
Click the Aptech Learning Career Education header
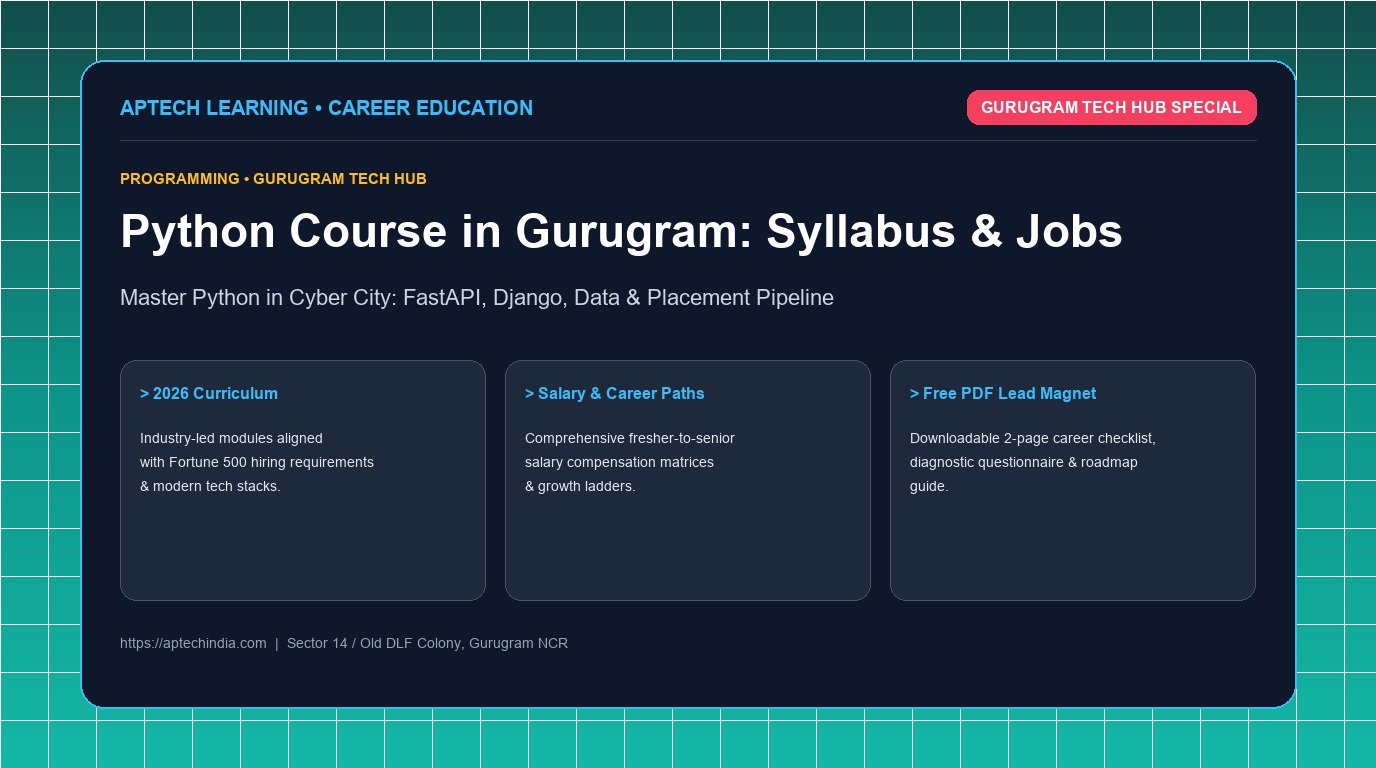tap(326, 108)
